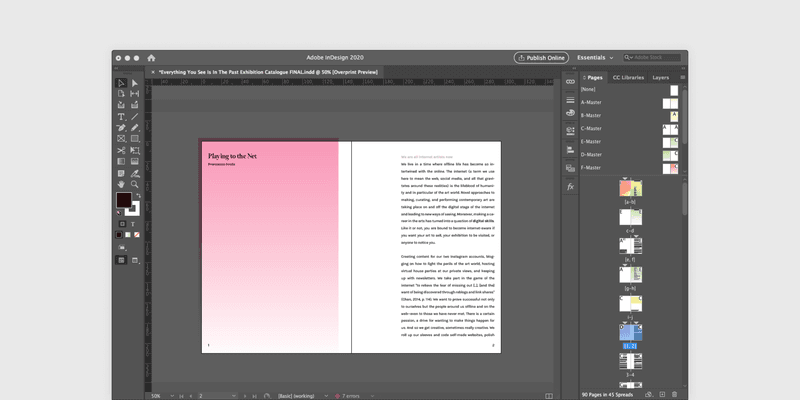The height and width of the screenshot is (400, 800).
Task: Switch to the Layers tab
Action: pyautogui.click(x=660, y=77)
